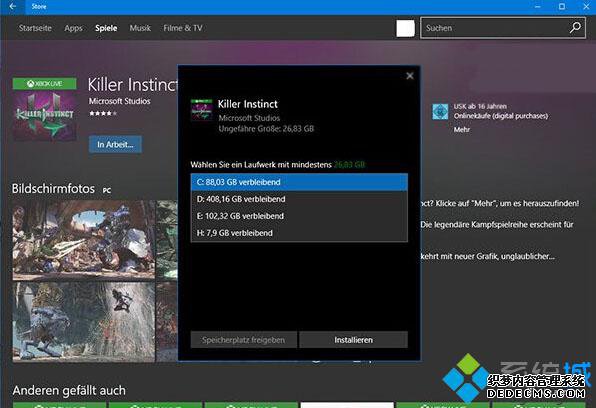Open the Startseite tab
The height and width of the screenshot is (408, 596).
click(35, 28)
